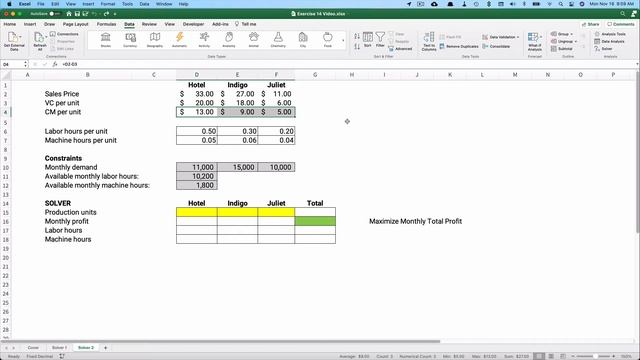Open the Tools menu in menu bar
Viewport: 640px width, 360px height.
point(127,4)
